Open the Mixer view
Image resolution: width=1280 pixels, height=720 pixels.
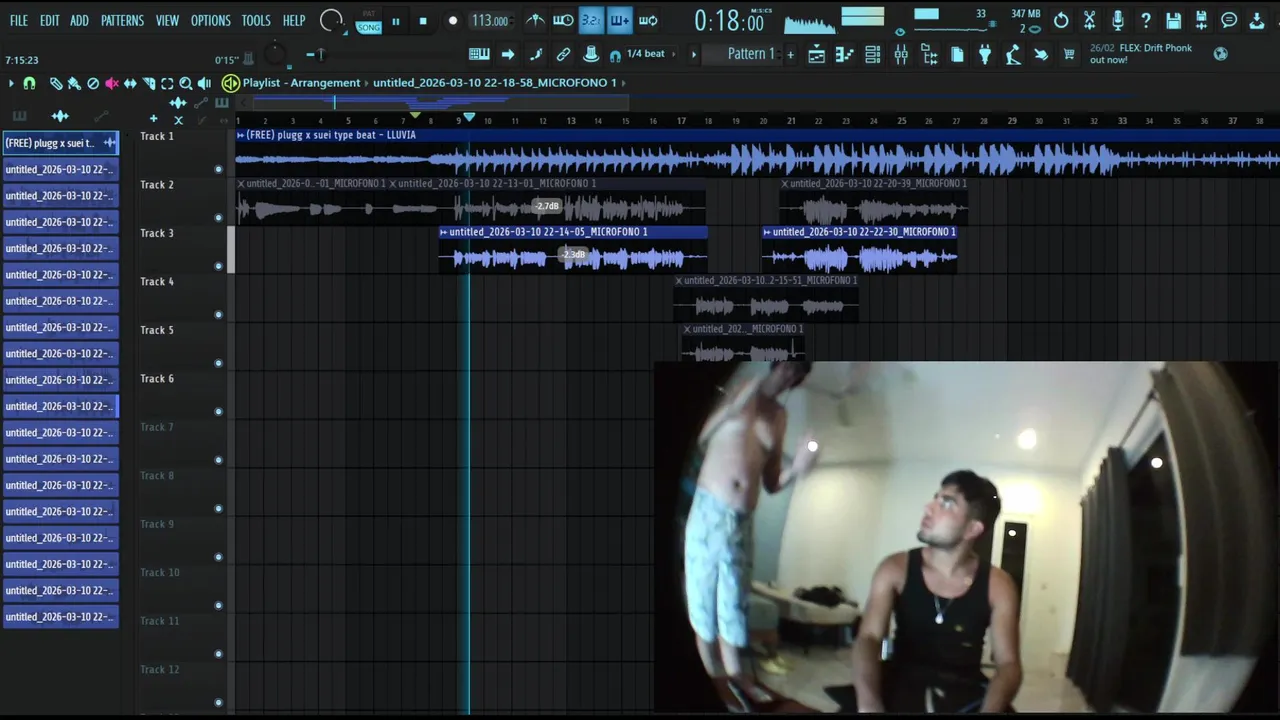tap(901, 55)
